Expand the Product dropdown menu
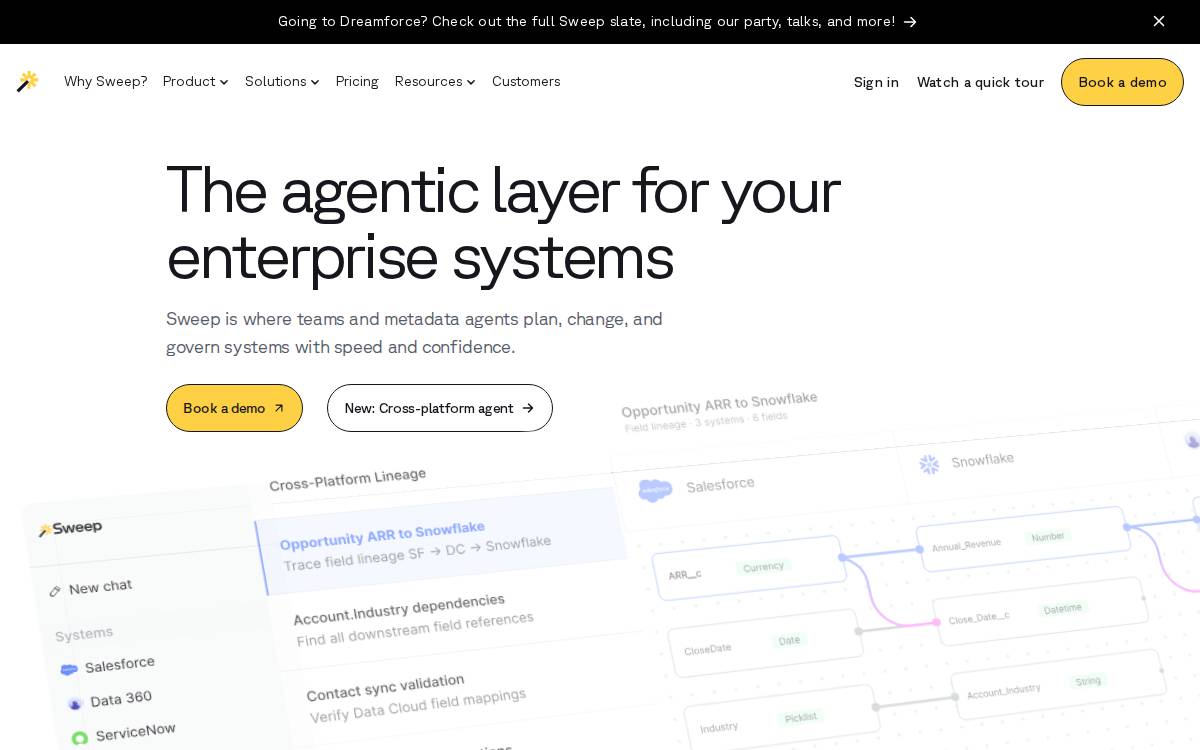The image size is (1200, 750). pos(196,82)
